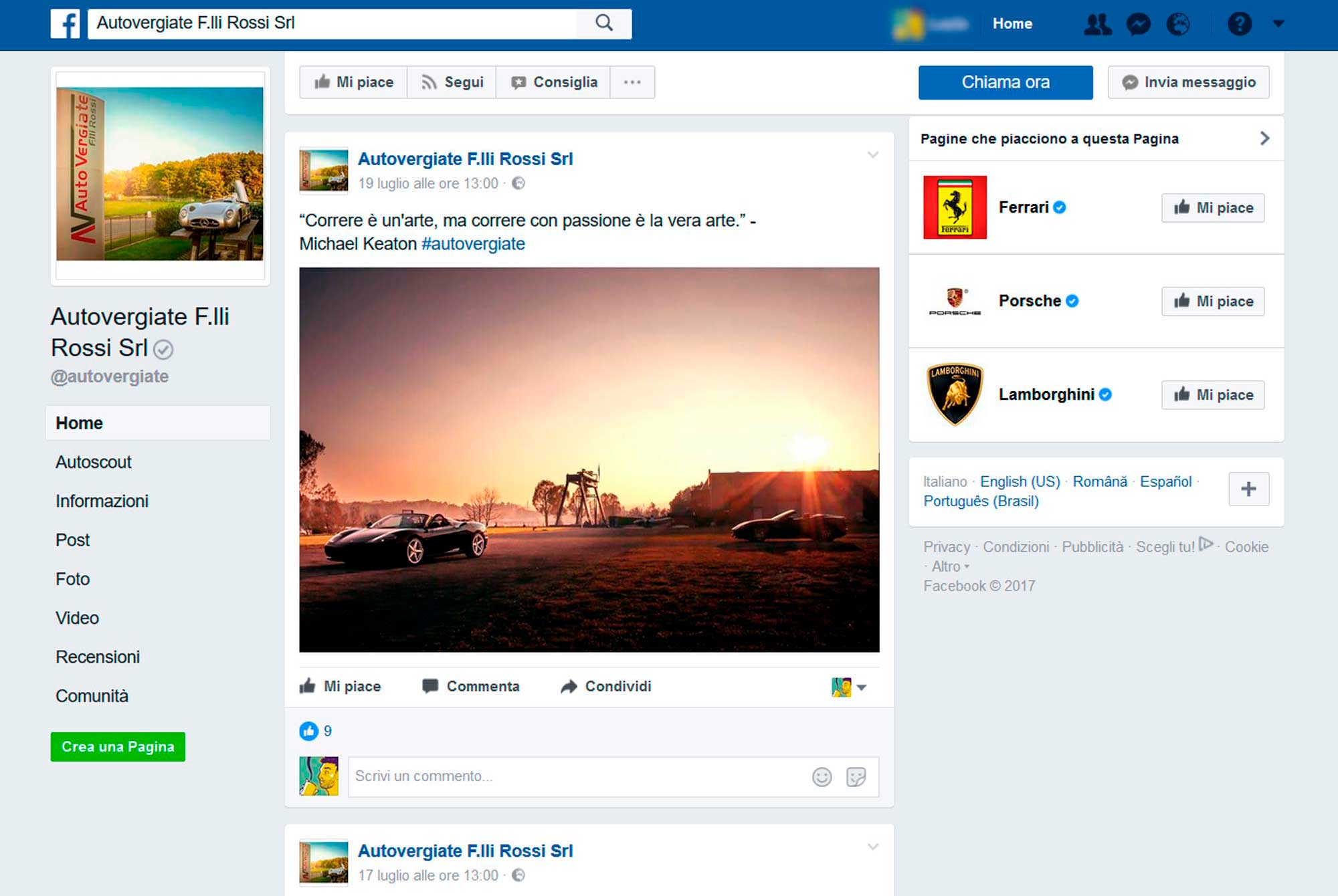Click the help question mark icon
The image size is (1338, 896).
1239,24
